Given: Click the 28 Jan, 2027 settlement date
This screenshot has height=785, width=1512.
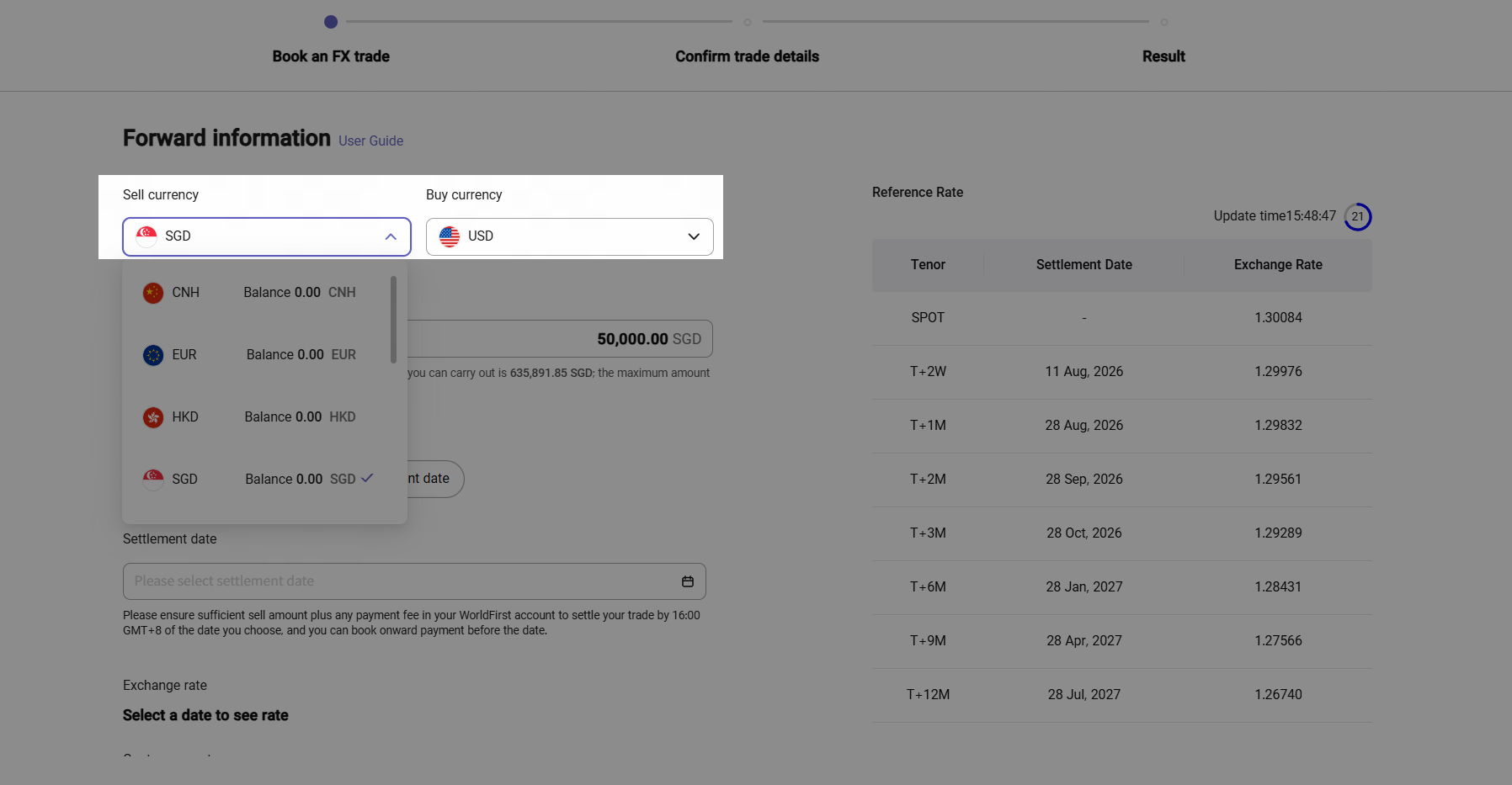Looking at the screenshot, I should pyautogui.click(x=1084, y=587).
